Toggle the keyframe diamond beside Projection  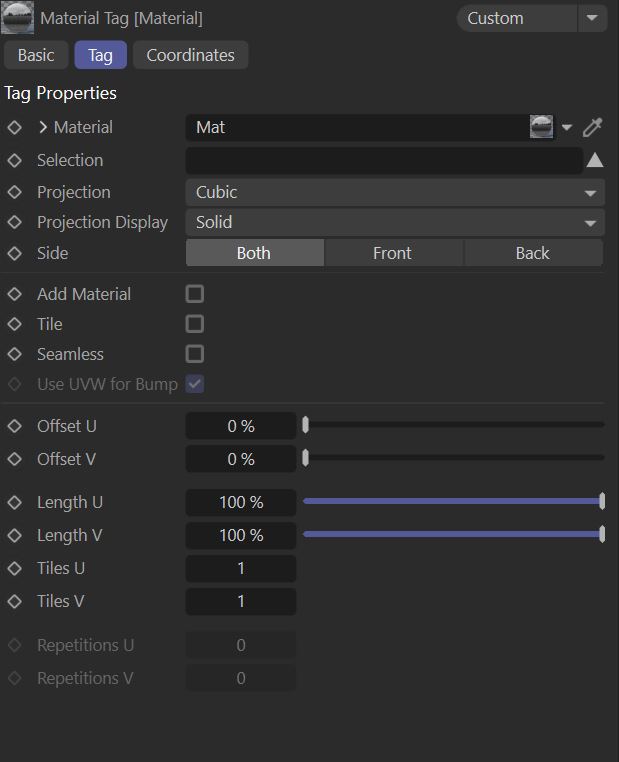[14, 192]
